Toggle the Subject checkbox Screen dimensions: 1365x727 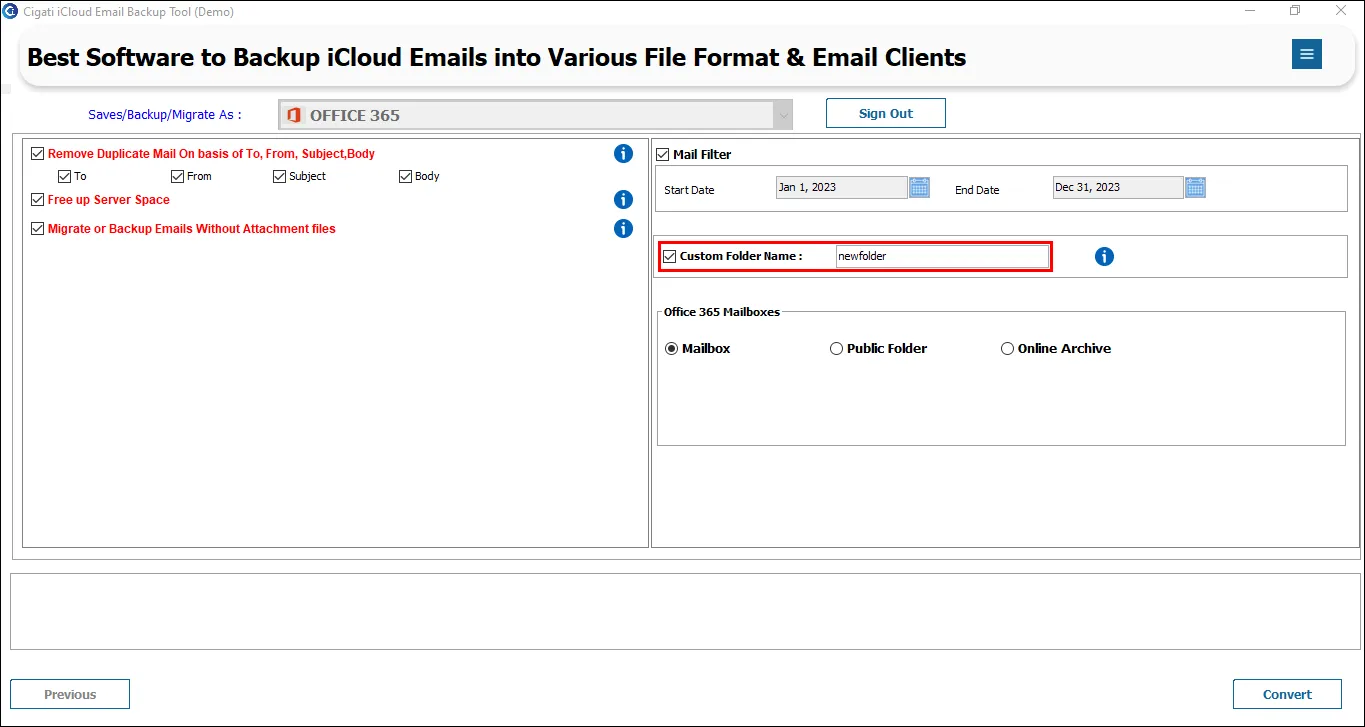point(280,177)
